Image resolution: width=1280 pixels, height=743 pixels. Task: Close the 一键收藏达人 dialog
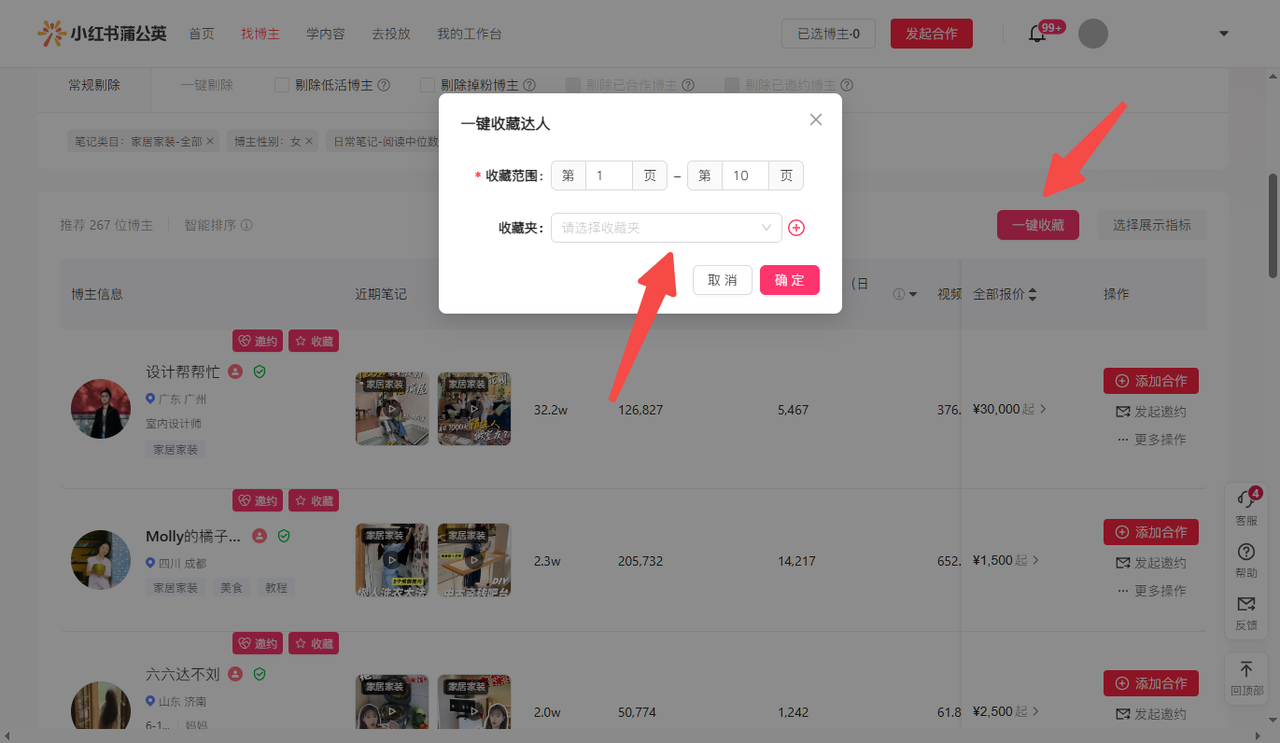click(815, 120)
